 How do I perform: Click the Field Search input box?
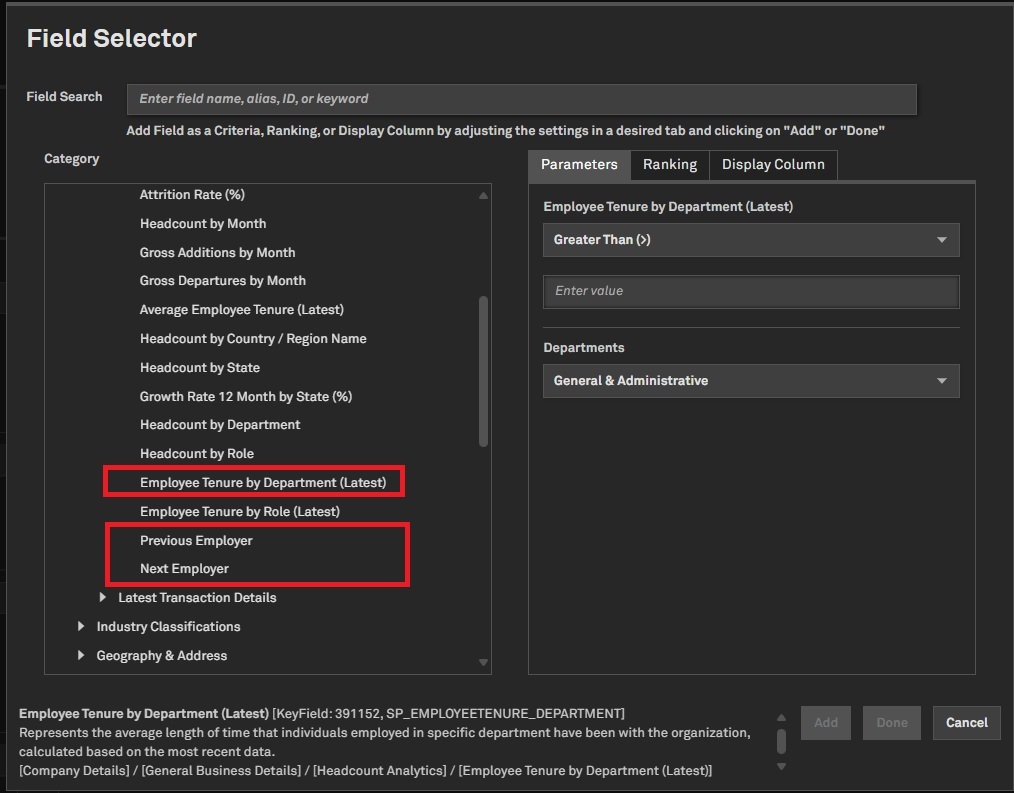tap(521, 99)
